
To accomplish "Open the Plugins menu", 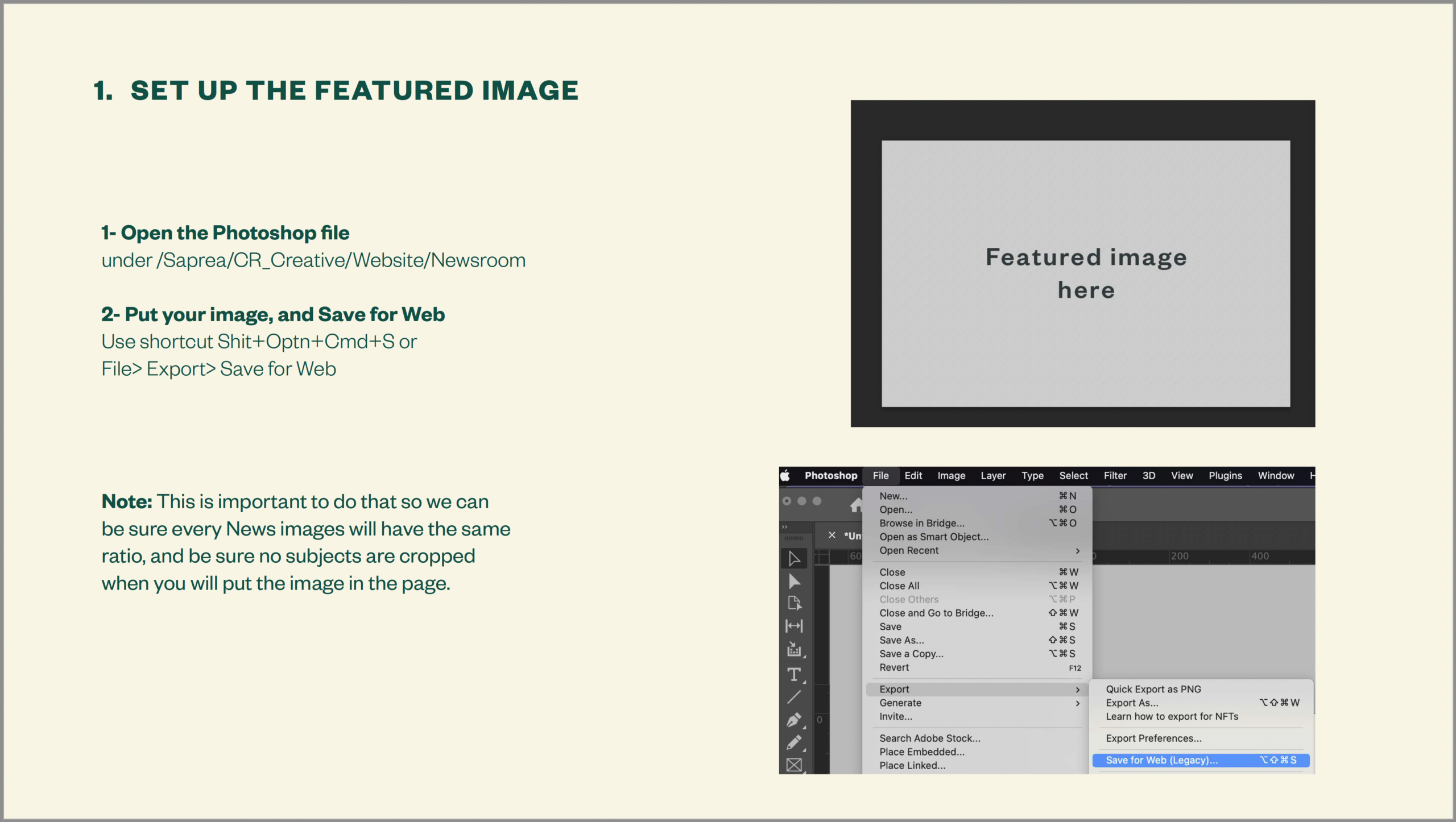I will tap(1225, 475).
